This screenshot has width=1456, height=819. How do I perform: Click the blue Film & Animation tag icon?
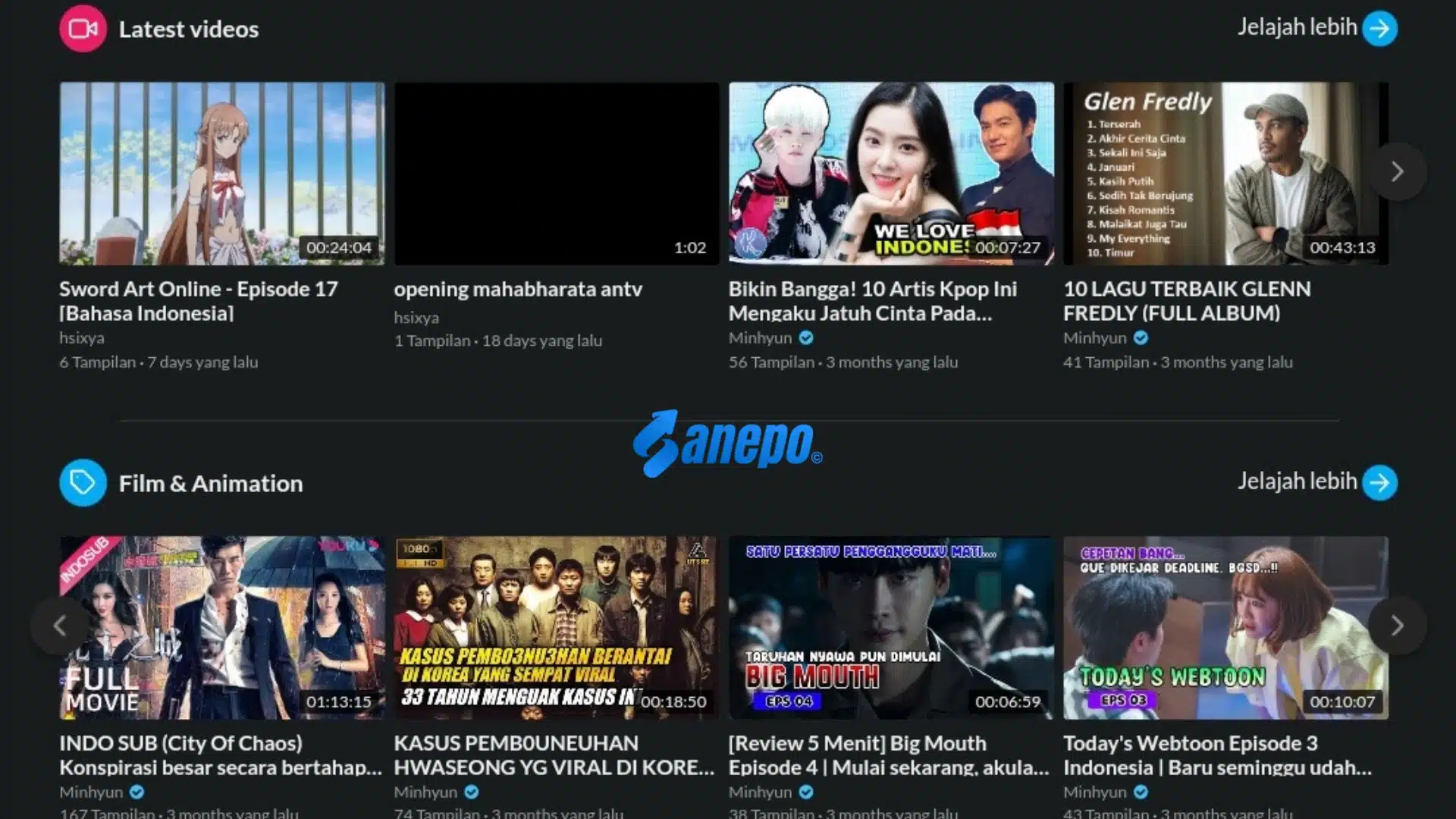click(x=83, y=482)
